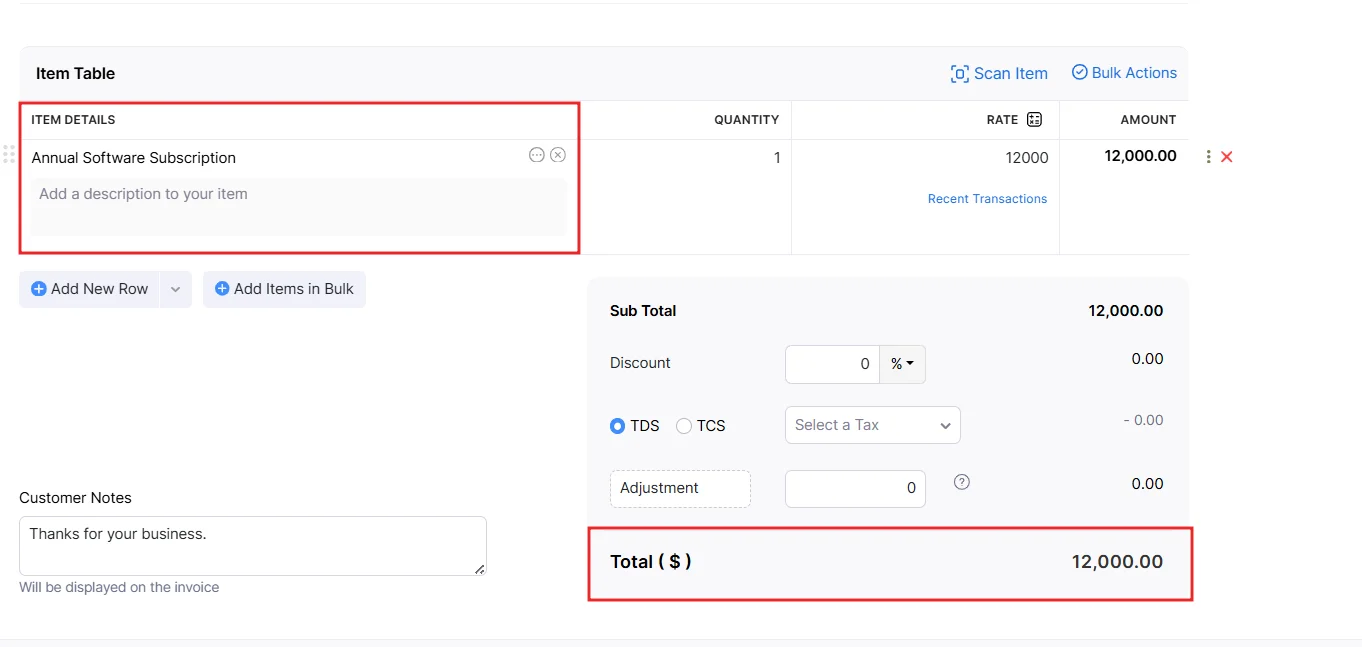The image size is (1362, 647).
Task: Open the row's vertical three-dot menu
Action: click(1208, 157)
